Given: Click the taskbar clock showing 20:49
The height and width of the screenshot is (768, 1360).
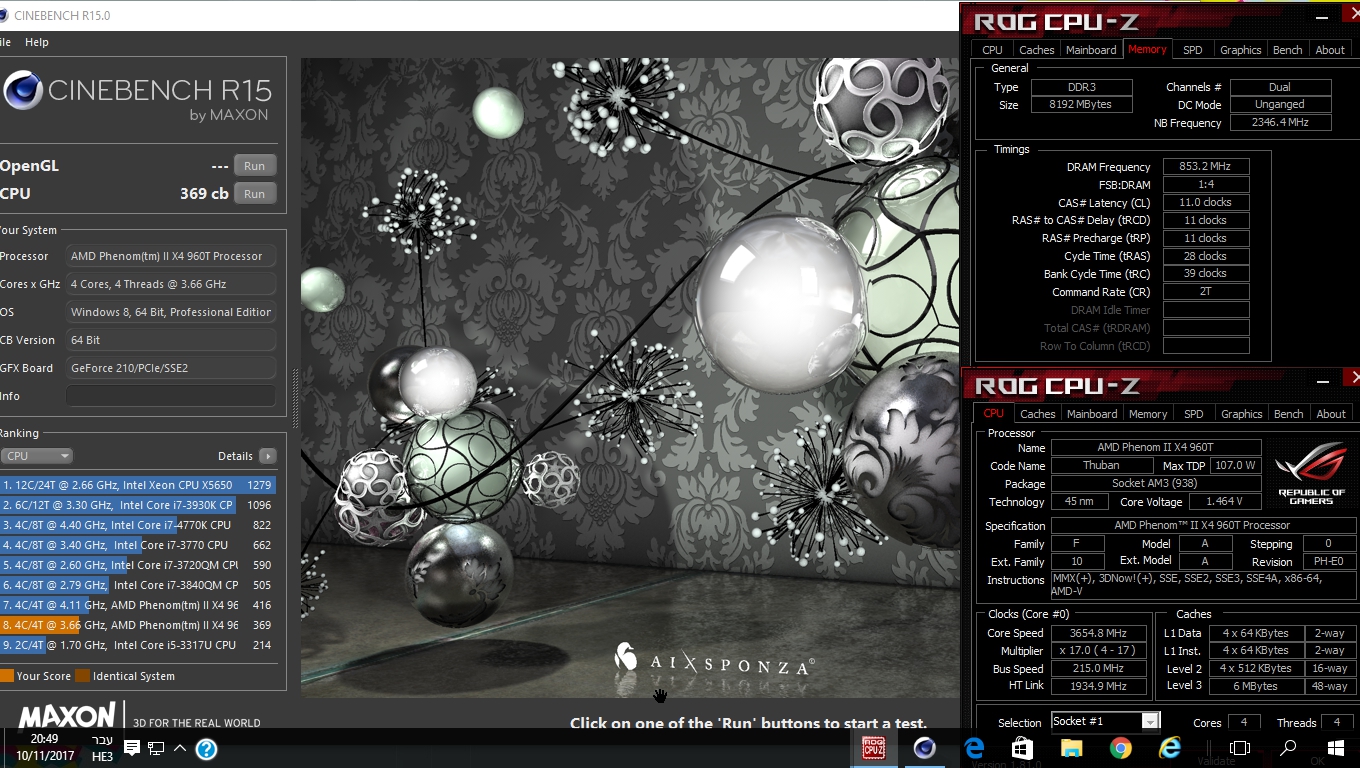Looking at the screenshot, I should [x=45, y=739].
